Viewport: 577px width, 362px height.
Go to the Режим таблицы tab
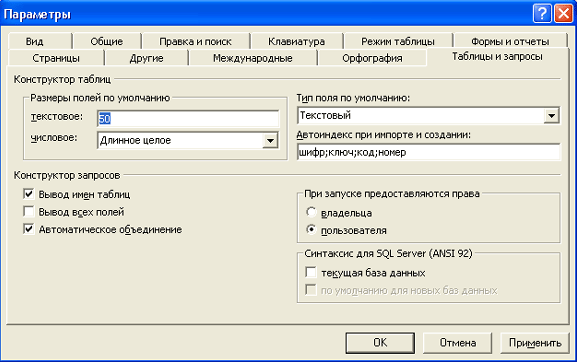[398, 41]
